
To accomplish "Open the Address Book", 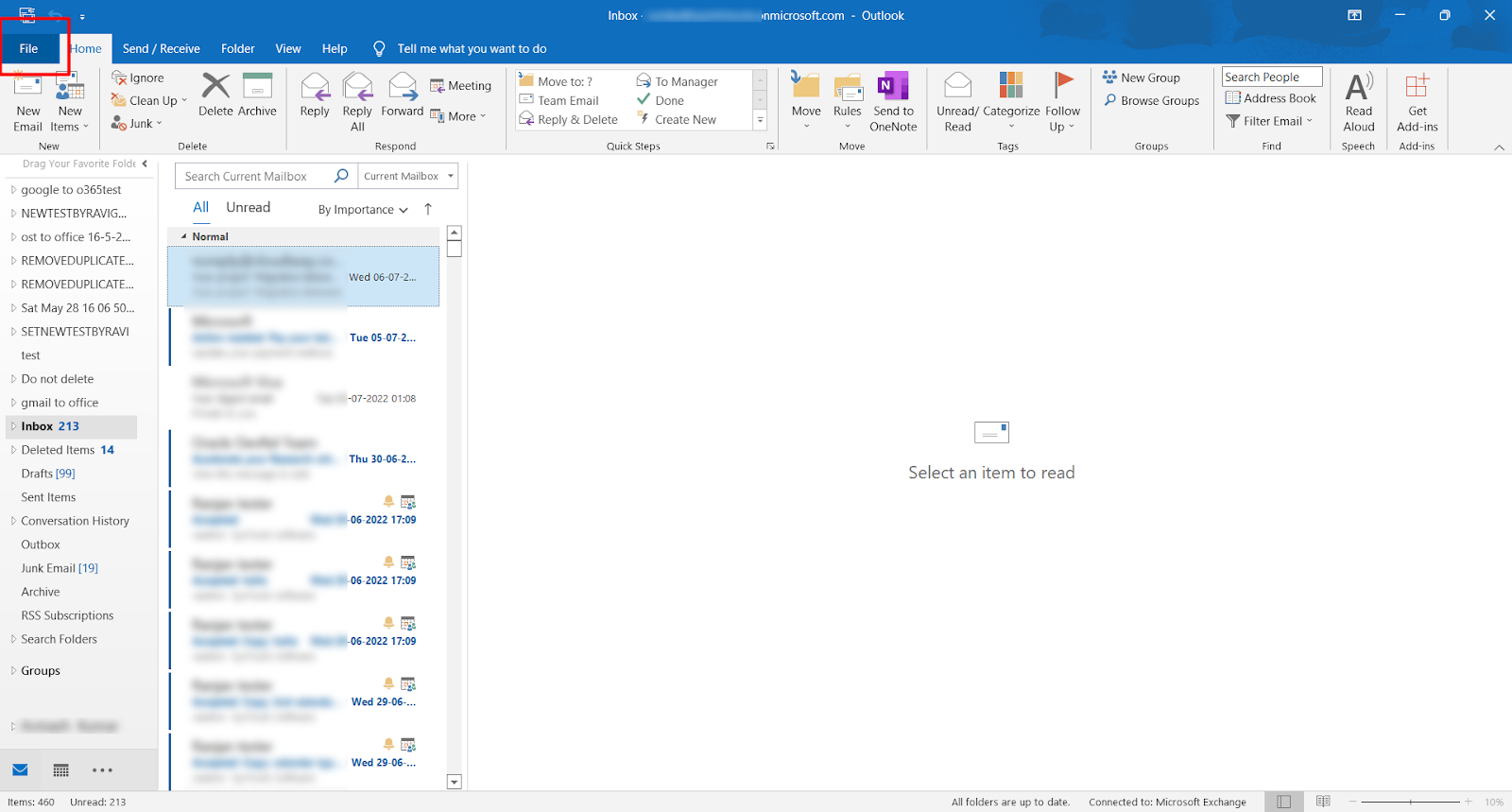I will tap(1271, 98).
